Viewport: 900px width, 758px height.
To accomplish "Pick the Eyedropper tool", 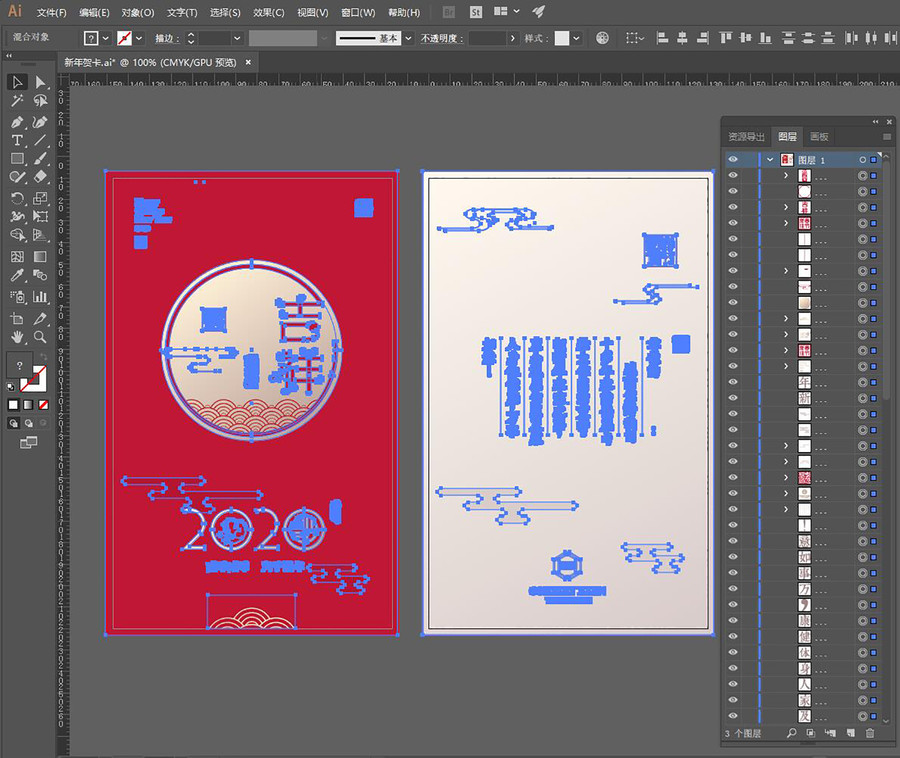I will [x=17, y=275].
